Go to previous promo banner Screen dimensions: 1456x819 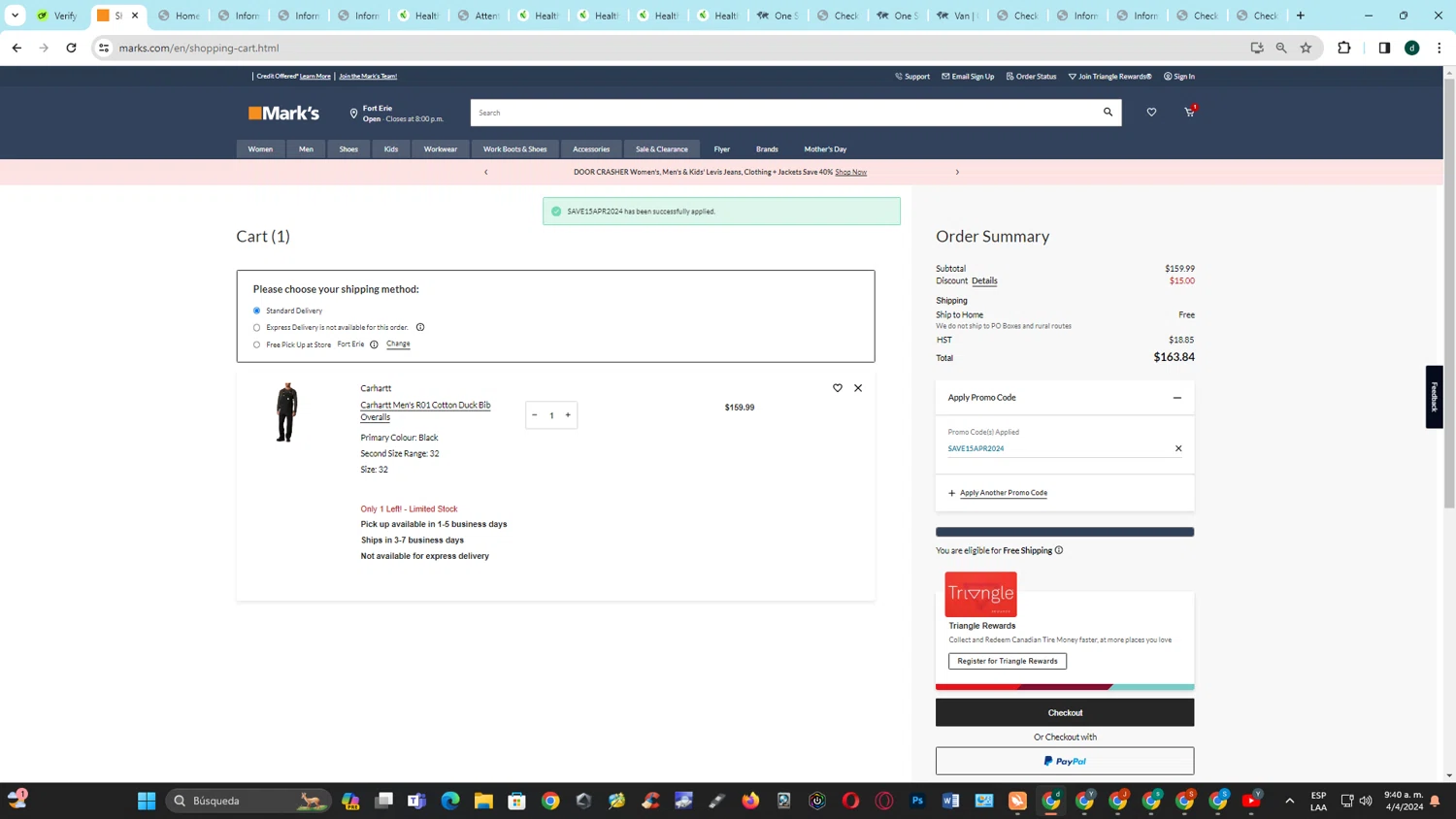(x=486, y=172)
